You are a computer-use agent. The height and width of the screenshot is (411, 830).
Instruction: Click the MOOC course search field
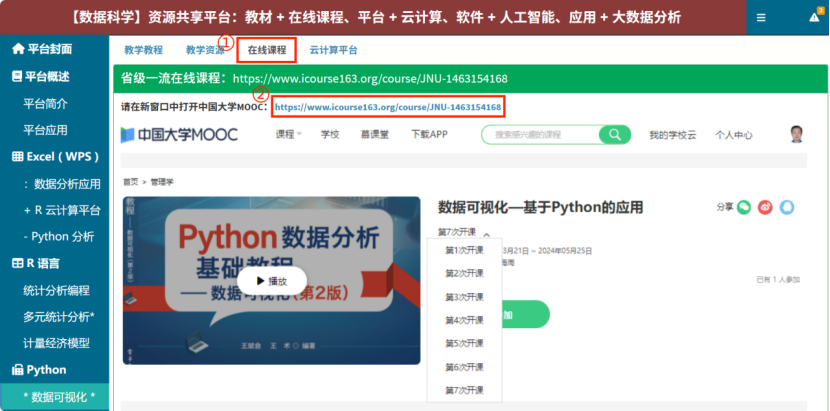540,135
